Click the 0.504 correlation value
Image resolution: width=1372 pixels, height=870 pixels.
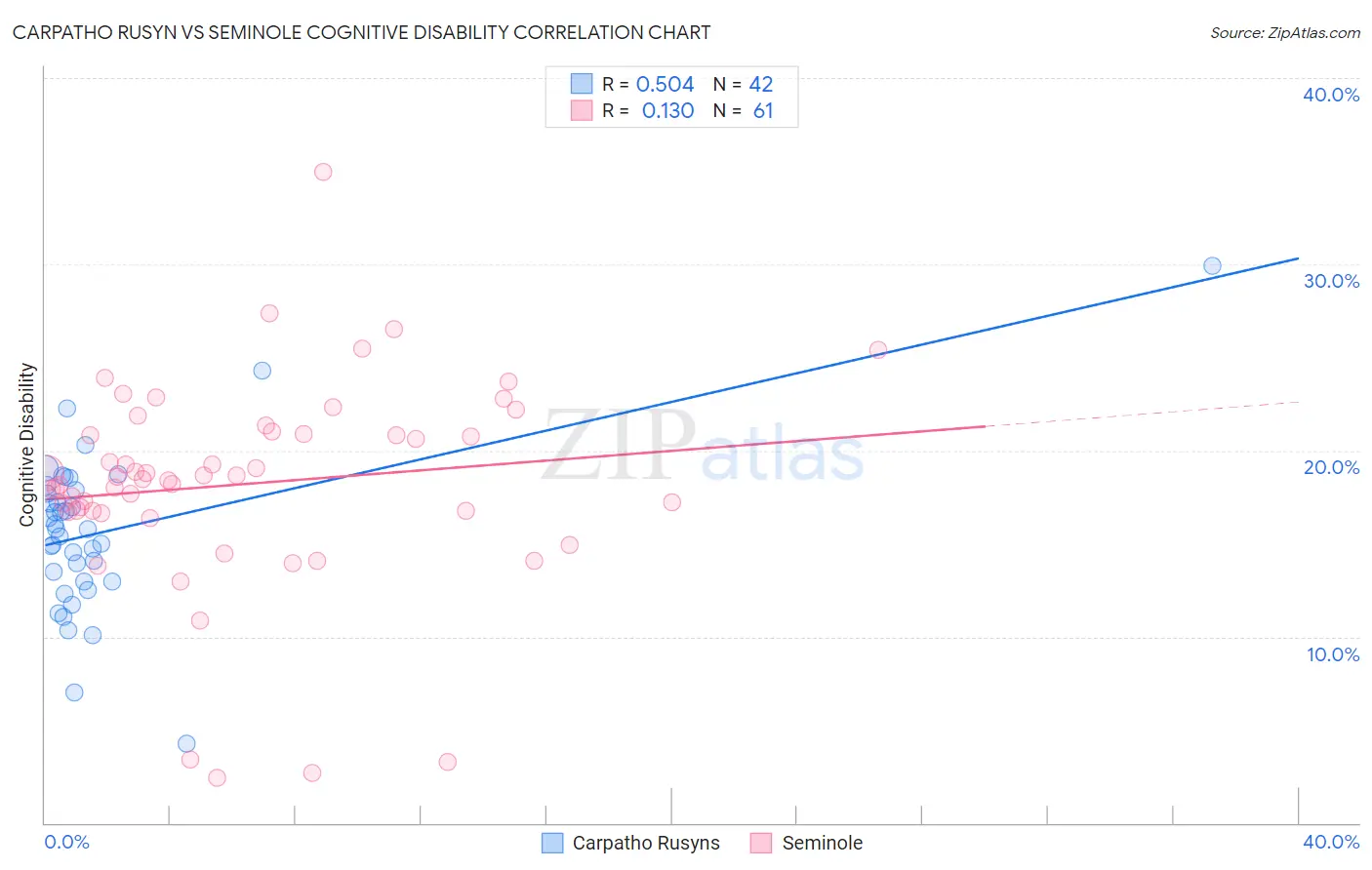666,84
